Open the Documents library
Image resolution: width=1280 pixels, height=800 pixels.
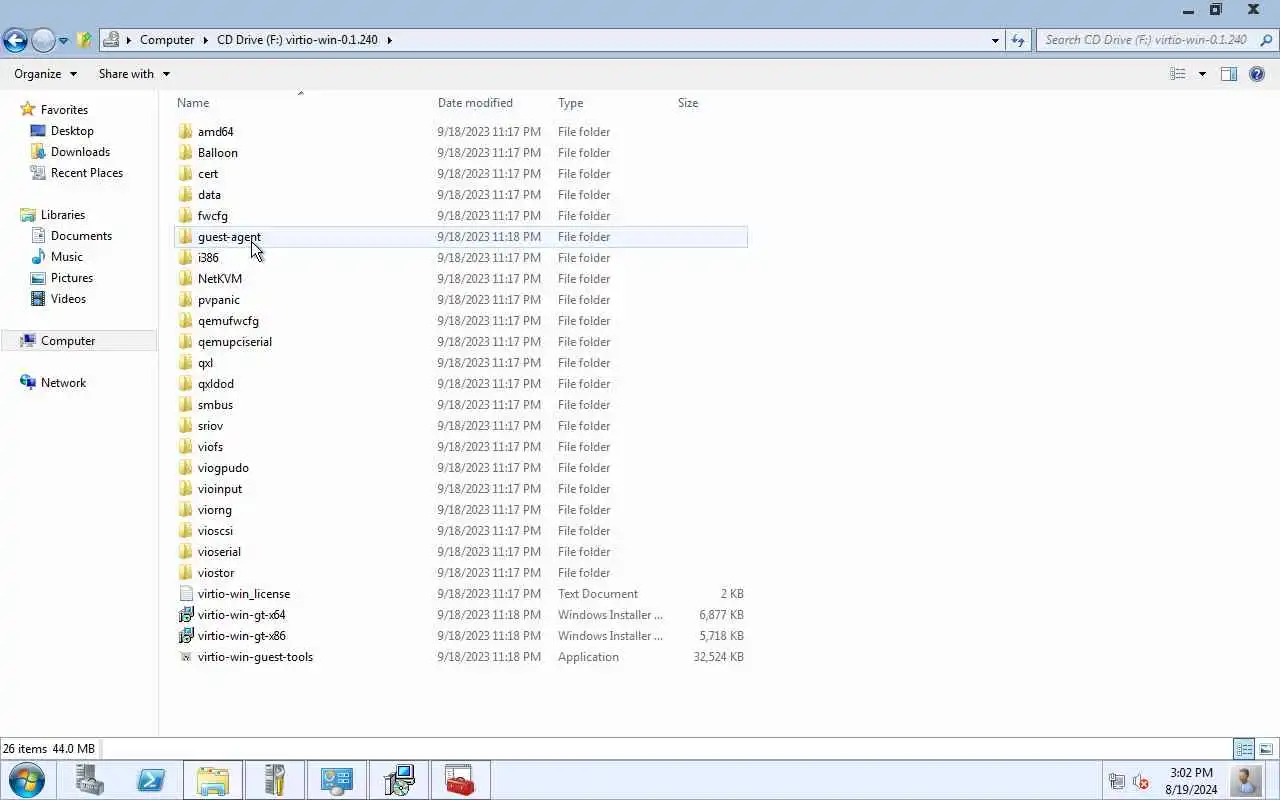[x=81, y=236]
